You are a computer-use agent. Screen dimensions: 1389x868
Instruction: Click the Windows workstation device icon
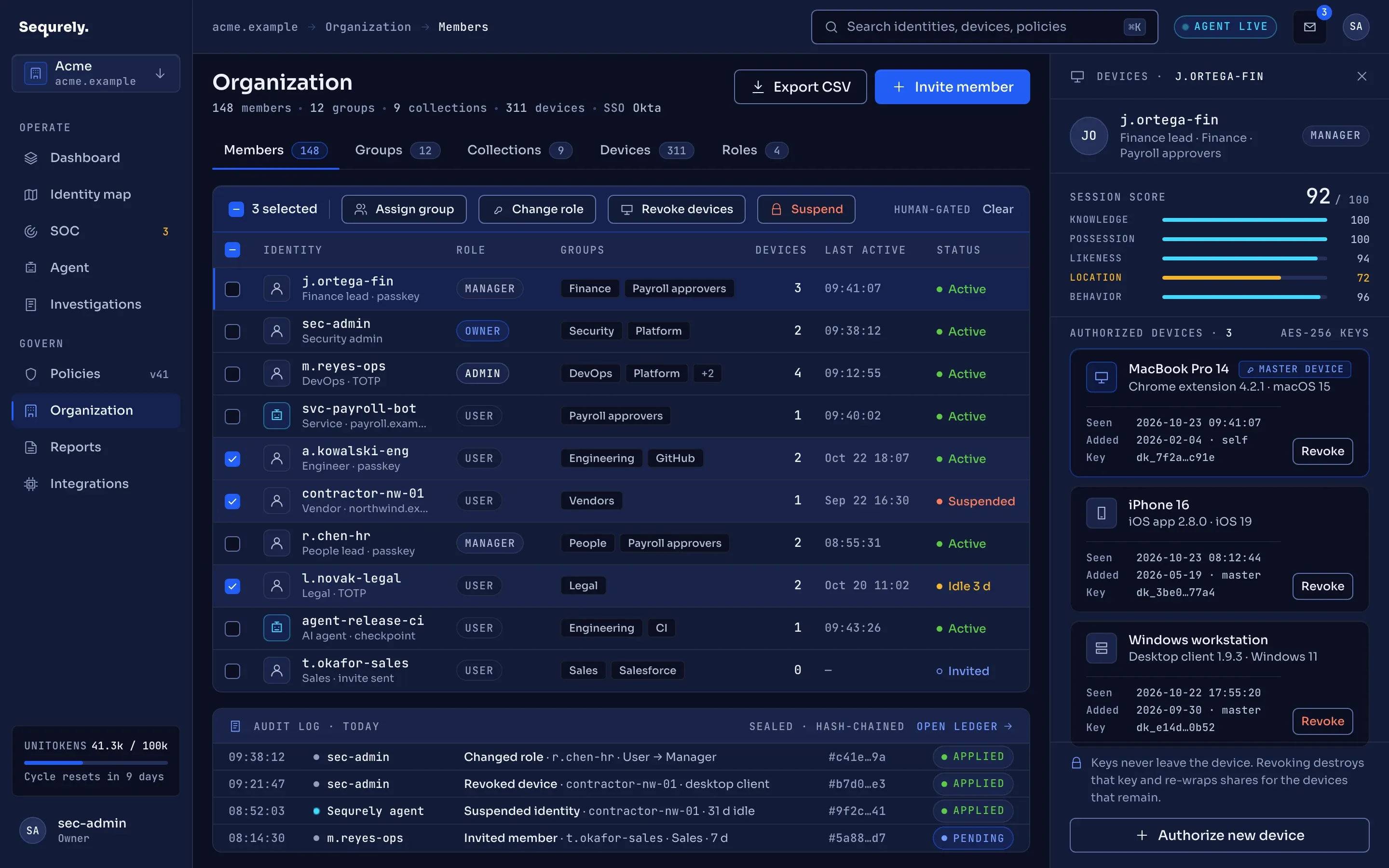1101,648
